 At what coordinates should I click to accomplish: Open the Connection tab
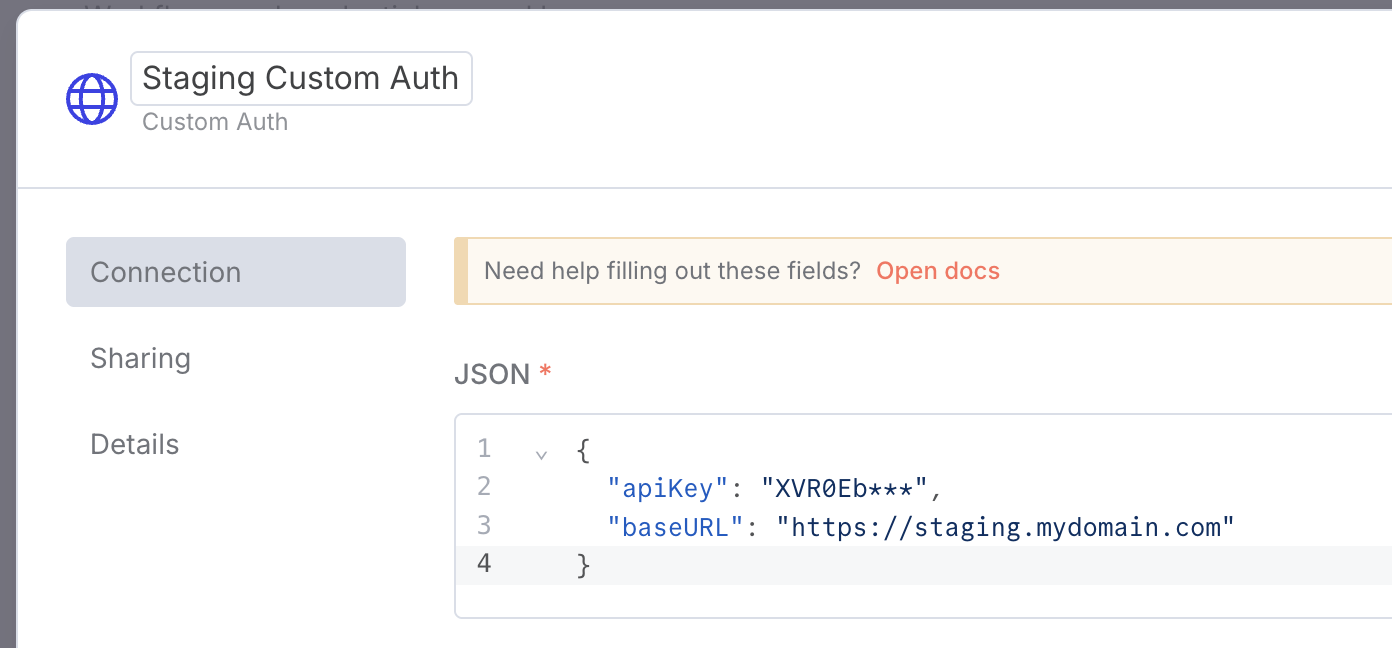click(236, 272)
